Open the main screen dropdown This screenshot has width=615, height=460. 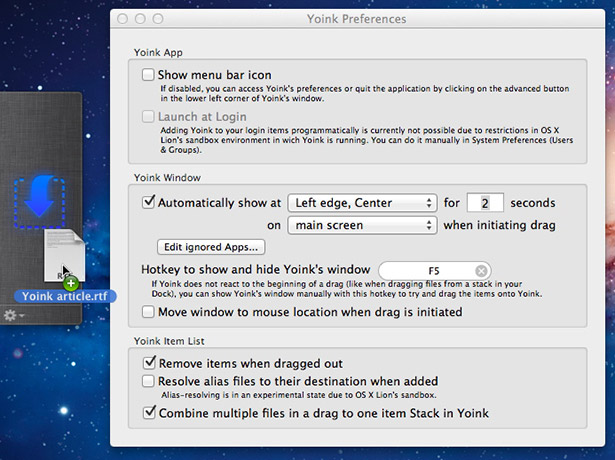point(362,225)
